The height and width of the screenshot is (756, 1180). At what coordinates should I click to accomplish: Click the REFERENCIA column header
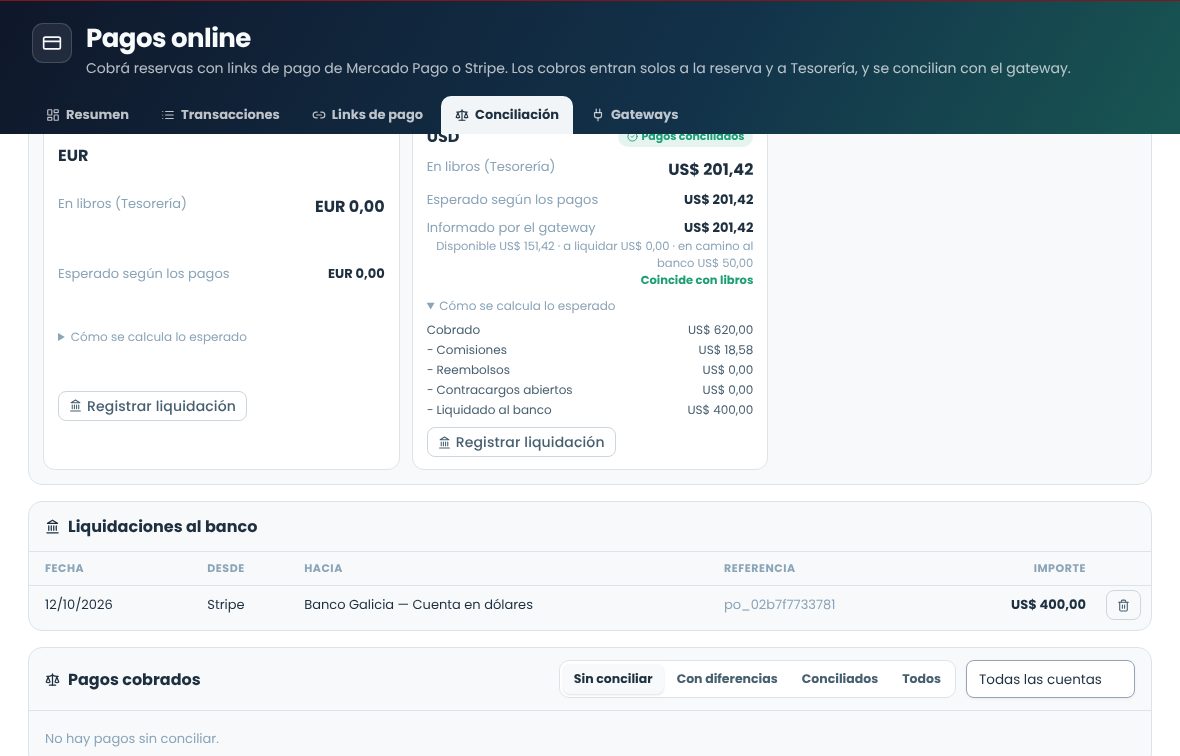click(x=759, y=569)
